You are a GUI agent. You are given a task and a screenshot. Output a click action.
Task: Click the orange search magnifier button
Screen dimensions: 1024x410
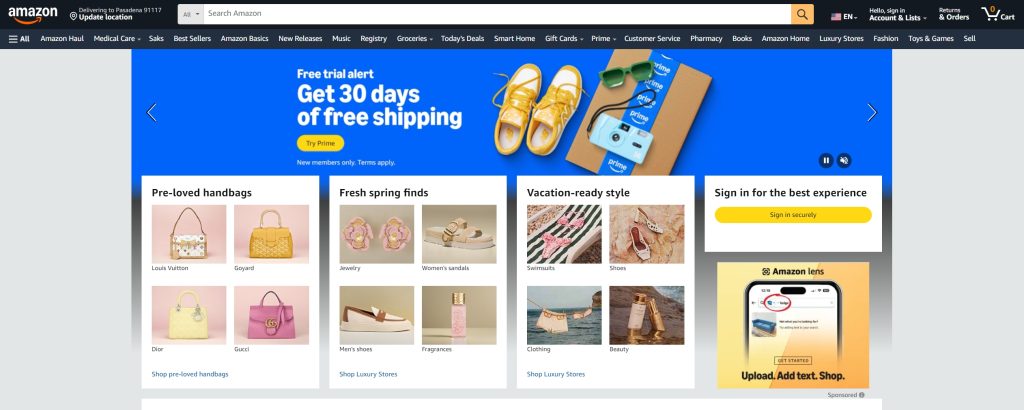[802, 14]
